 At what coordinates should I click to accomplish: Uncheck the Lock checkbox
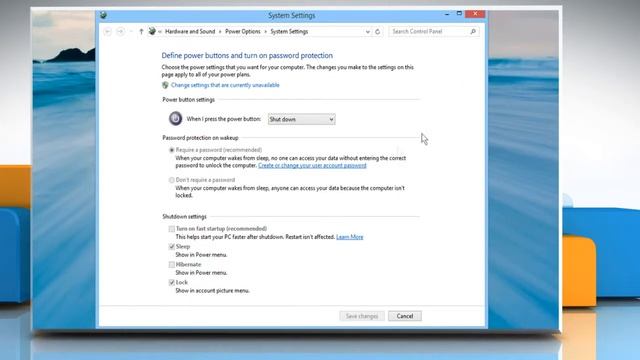[172, 282]
